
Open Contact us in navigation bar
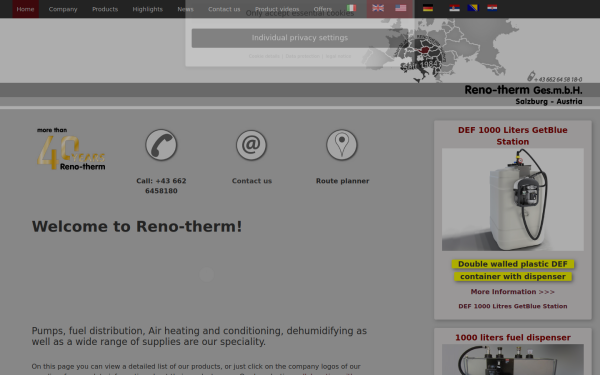coord(224,9)
